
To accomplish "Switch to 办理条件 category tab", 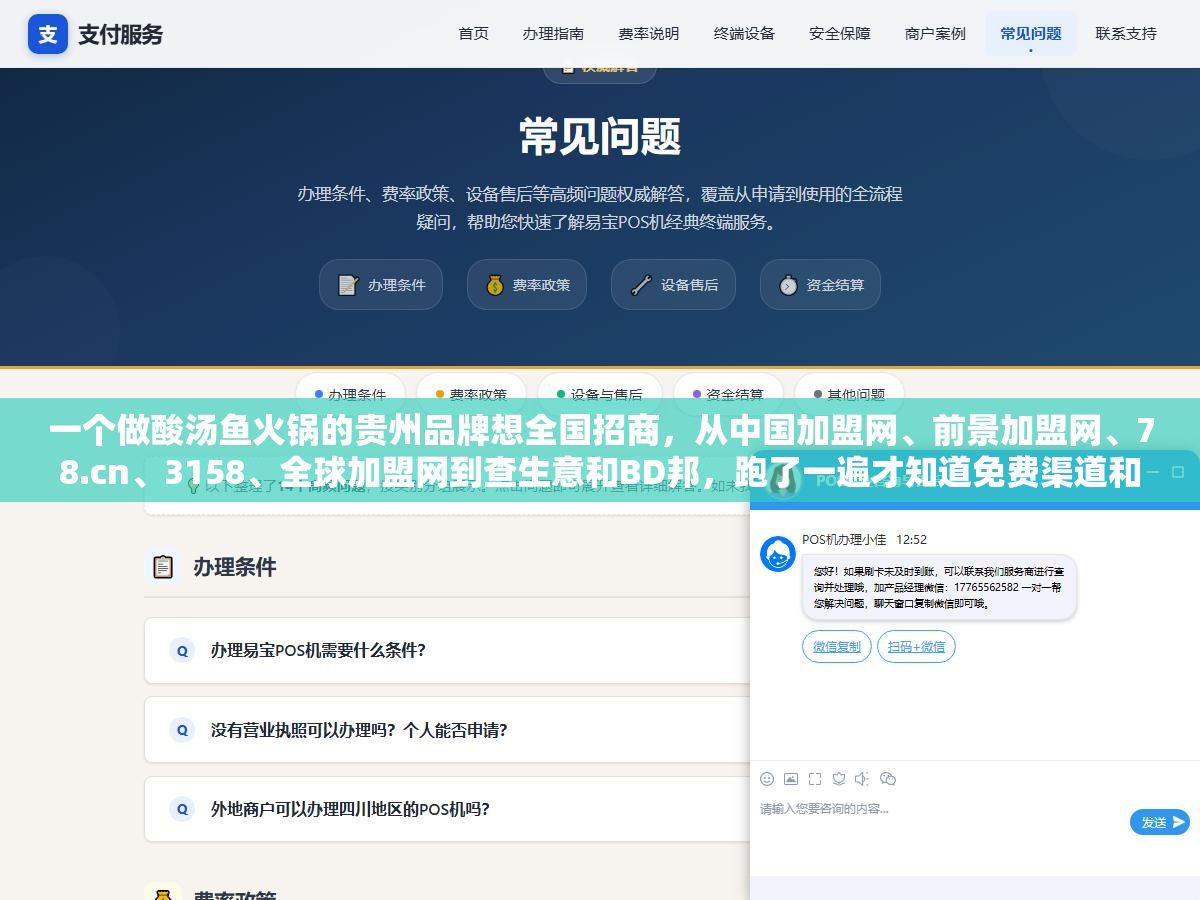I will 350,394.
